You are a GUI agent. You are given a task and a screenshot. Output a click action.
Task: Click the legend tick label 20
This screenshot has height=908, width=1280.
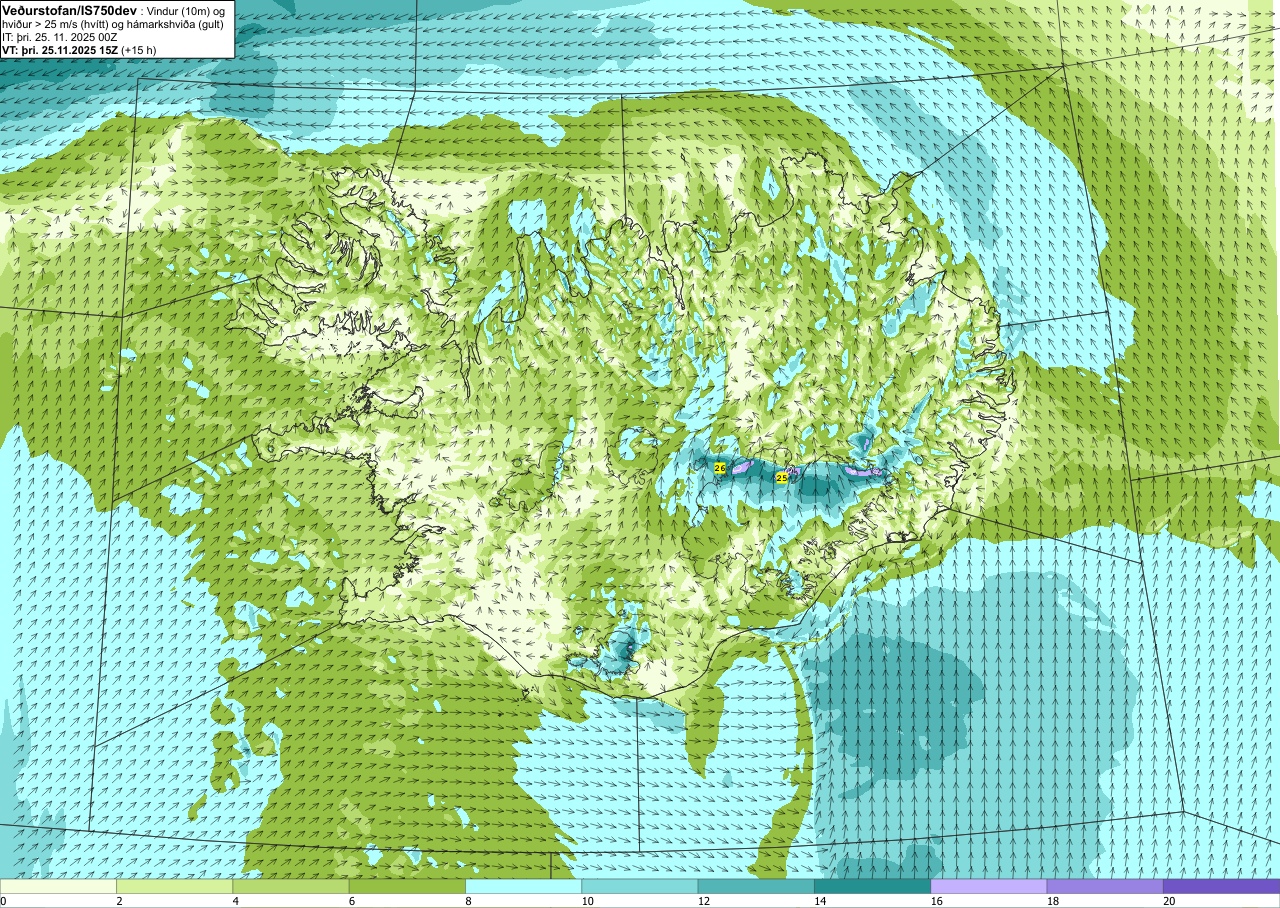[x=1168, y=901]
